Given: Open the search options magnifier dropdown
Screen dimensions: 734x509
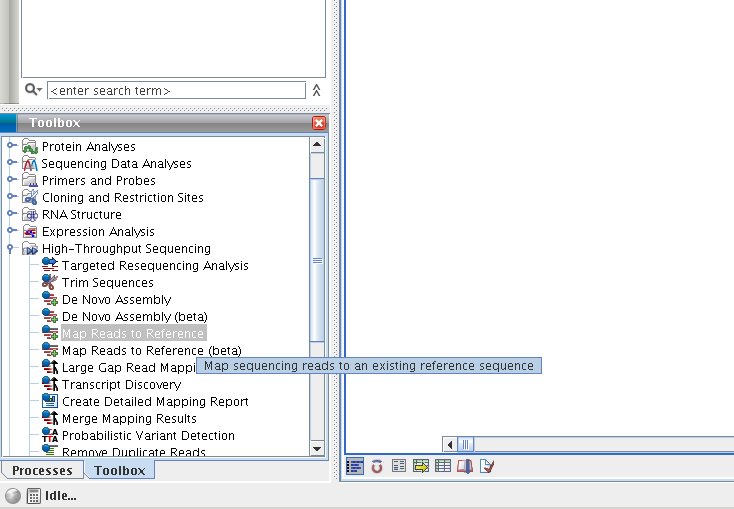Looking at the screenshot, I should [33, 89].
